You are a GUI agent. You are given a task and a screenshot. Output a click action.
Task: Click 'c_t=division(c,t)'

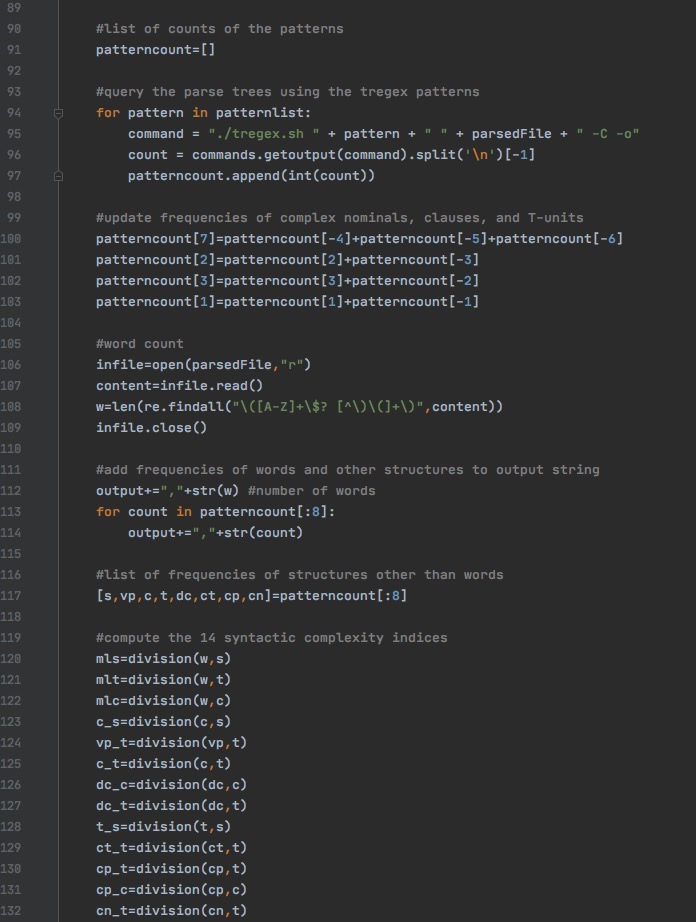(x=163, y=764)
